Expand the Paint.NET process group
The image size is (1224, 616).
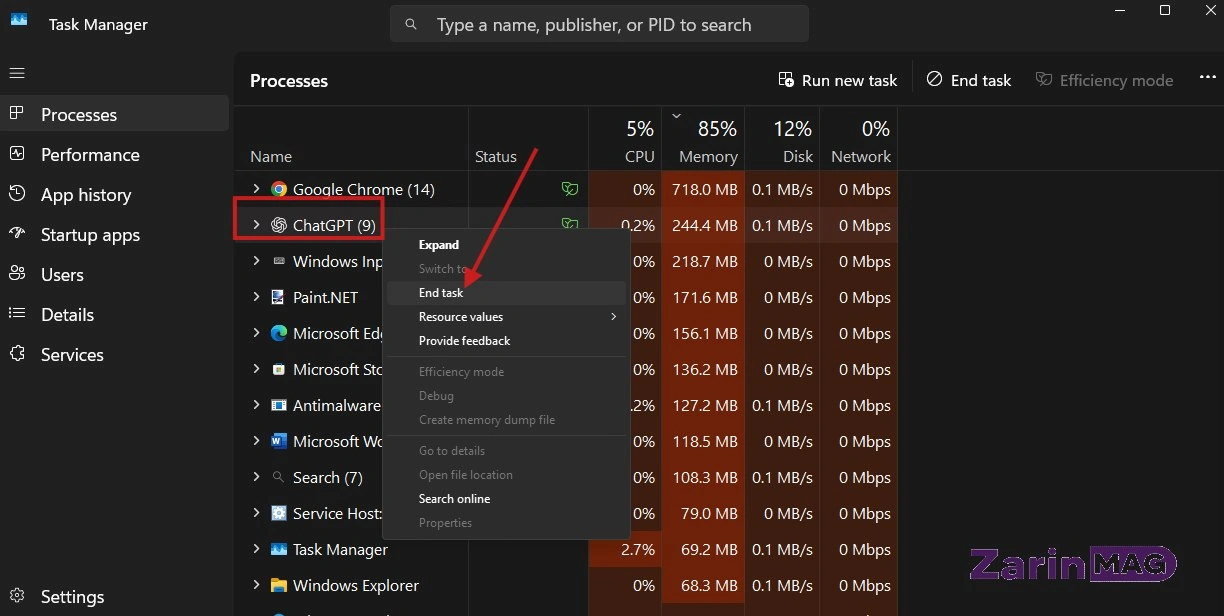pos(256,297)
